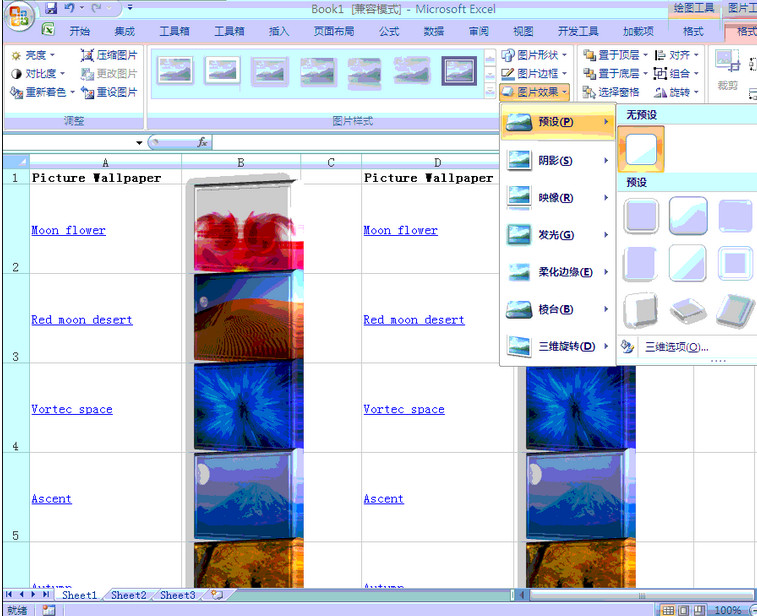757x616 pixels.
Task: Open 映像(R) reflection submenu
Action: pos(558,198)
